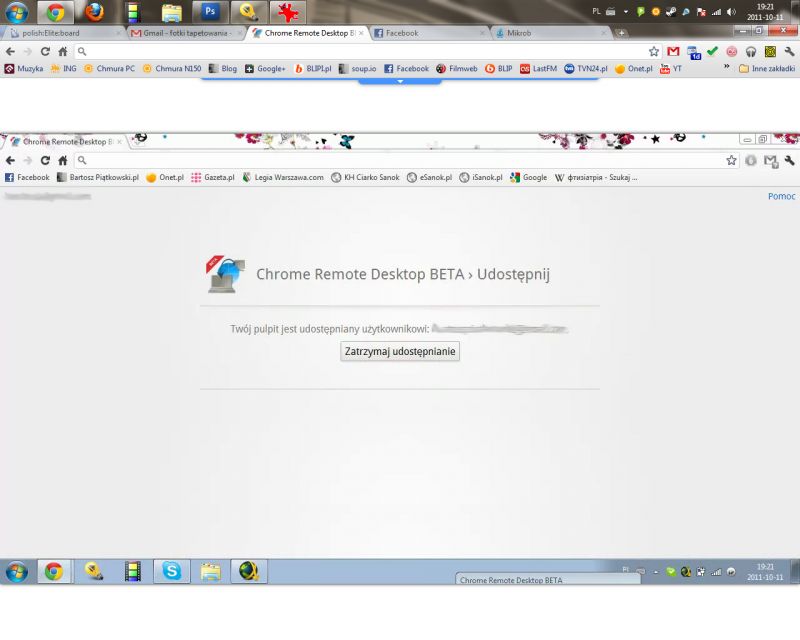Click volume icon in top system tray

click(731, 12)
